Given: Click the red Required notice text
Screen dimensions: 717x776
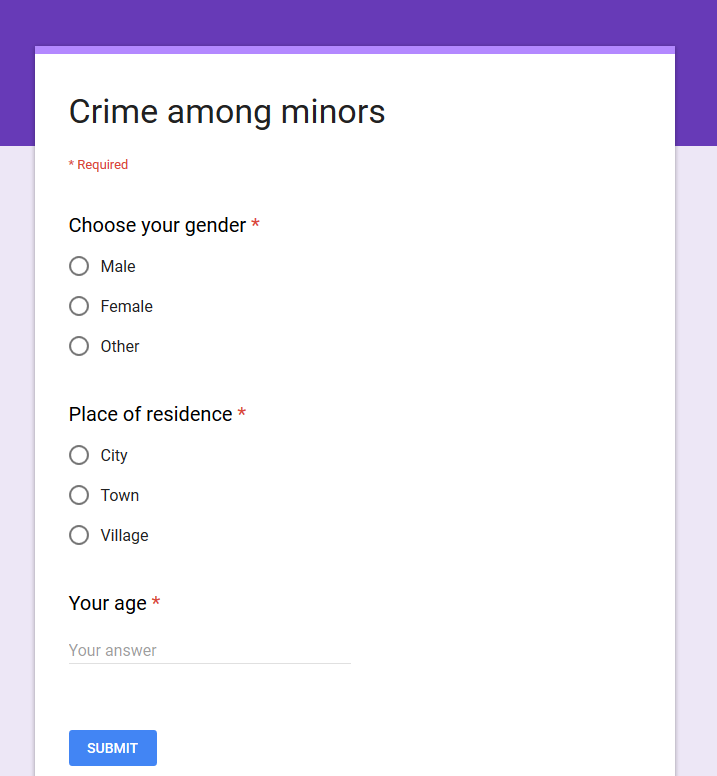Looking at the screenshot, I should [98, 165].
